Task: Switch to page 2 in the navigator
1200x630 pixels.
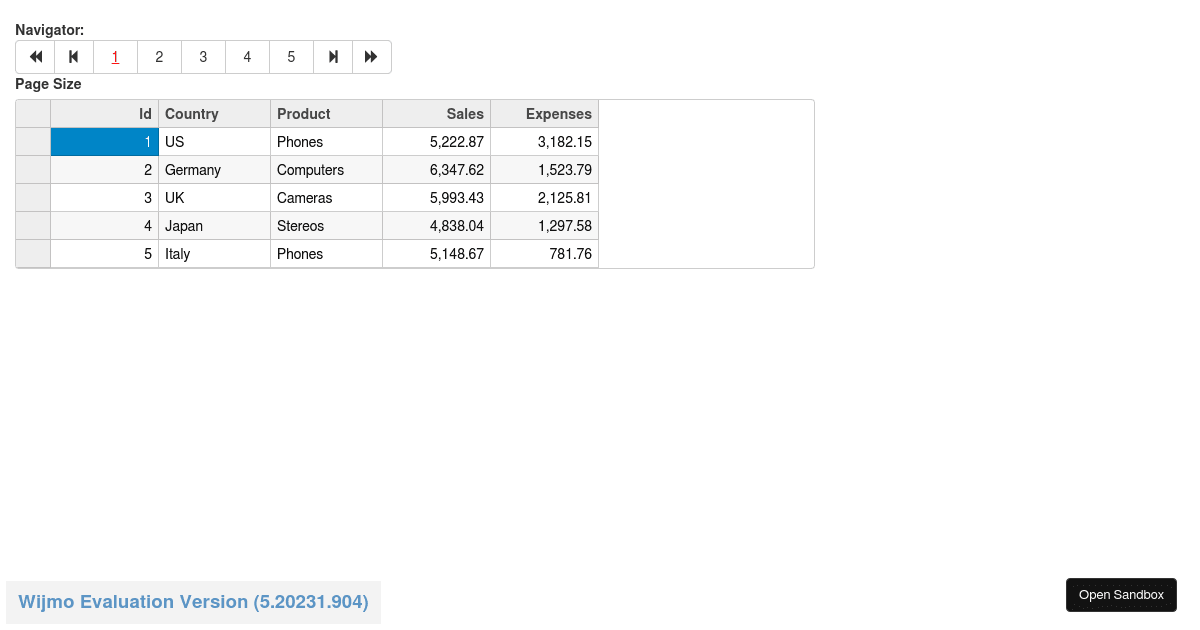Action: tap(159, 57)
